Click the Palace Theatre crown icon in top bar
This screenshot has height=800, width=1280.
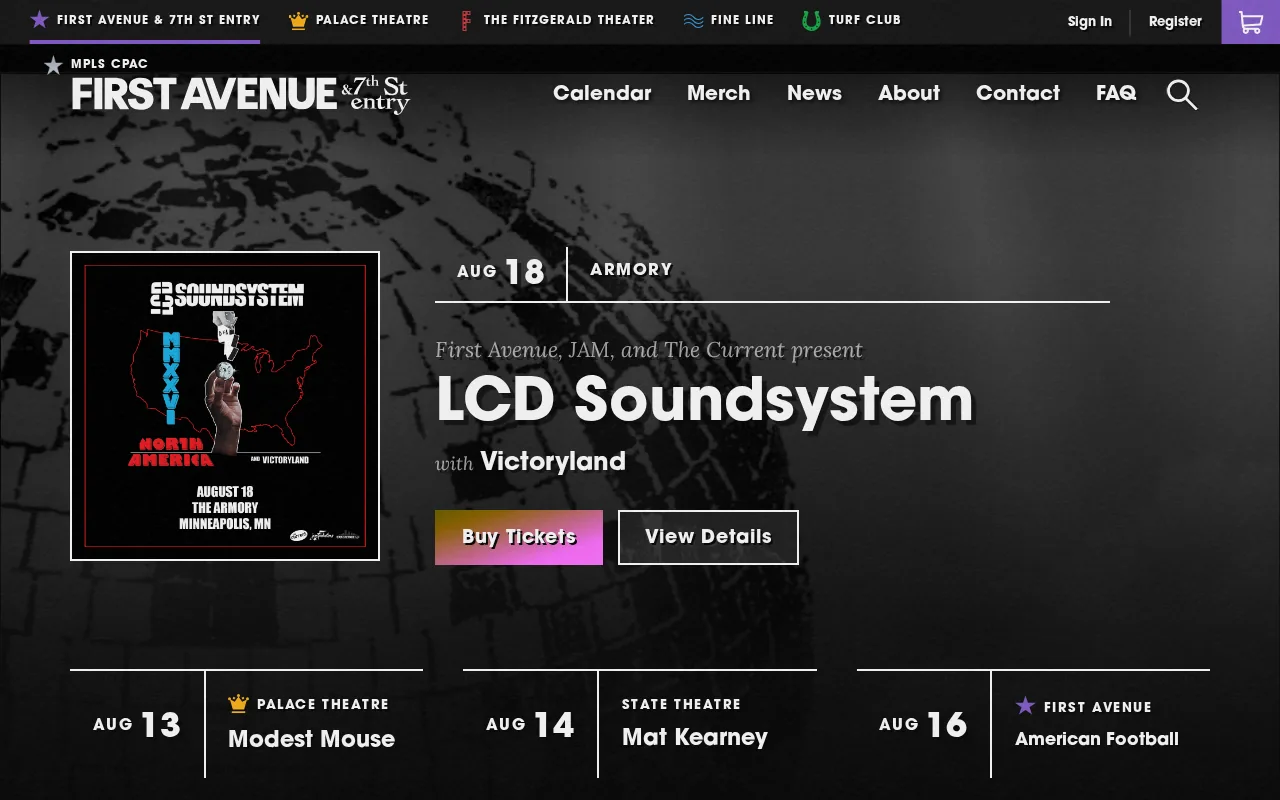(x=298, y=20)
